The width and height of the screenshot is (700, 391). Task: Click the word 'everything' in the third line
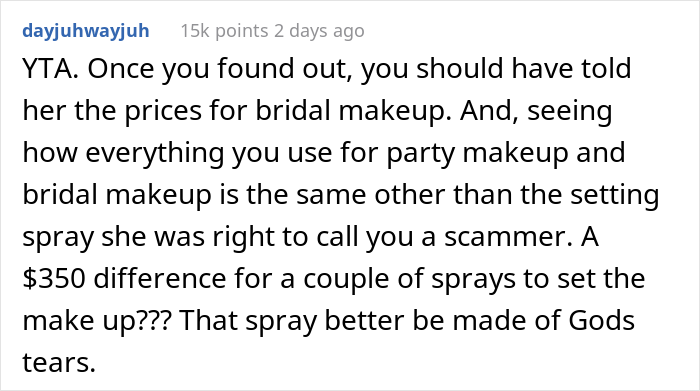pos(155,153)
